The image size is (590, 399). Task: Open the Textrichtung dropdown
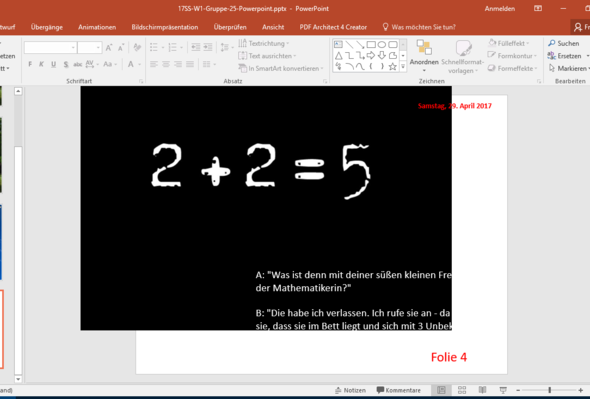pos(264,43)
